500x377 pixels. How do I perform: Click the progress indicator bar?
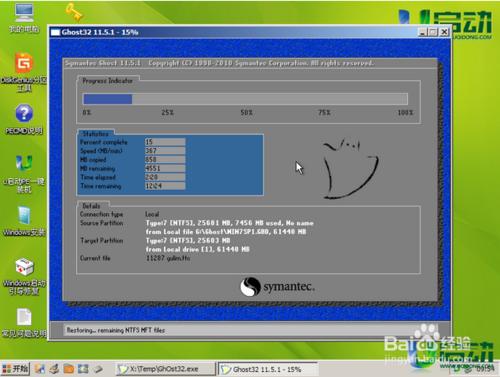[x=245, y=99]
